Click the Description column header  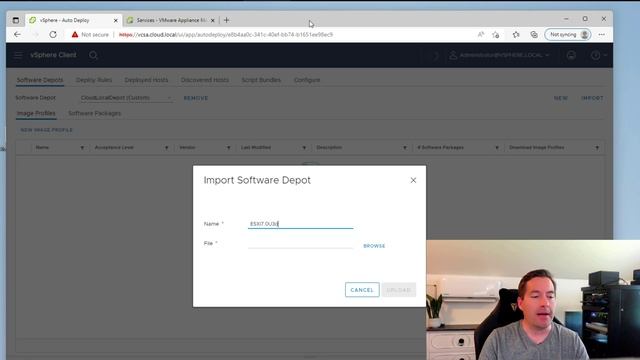(x=329, y=147)
